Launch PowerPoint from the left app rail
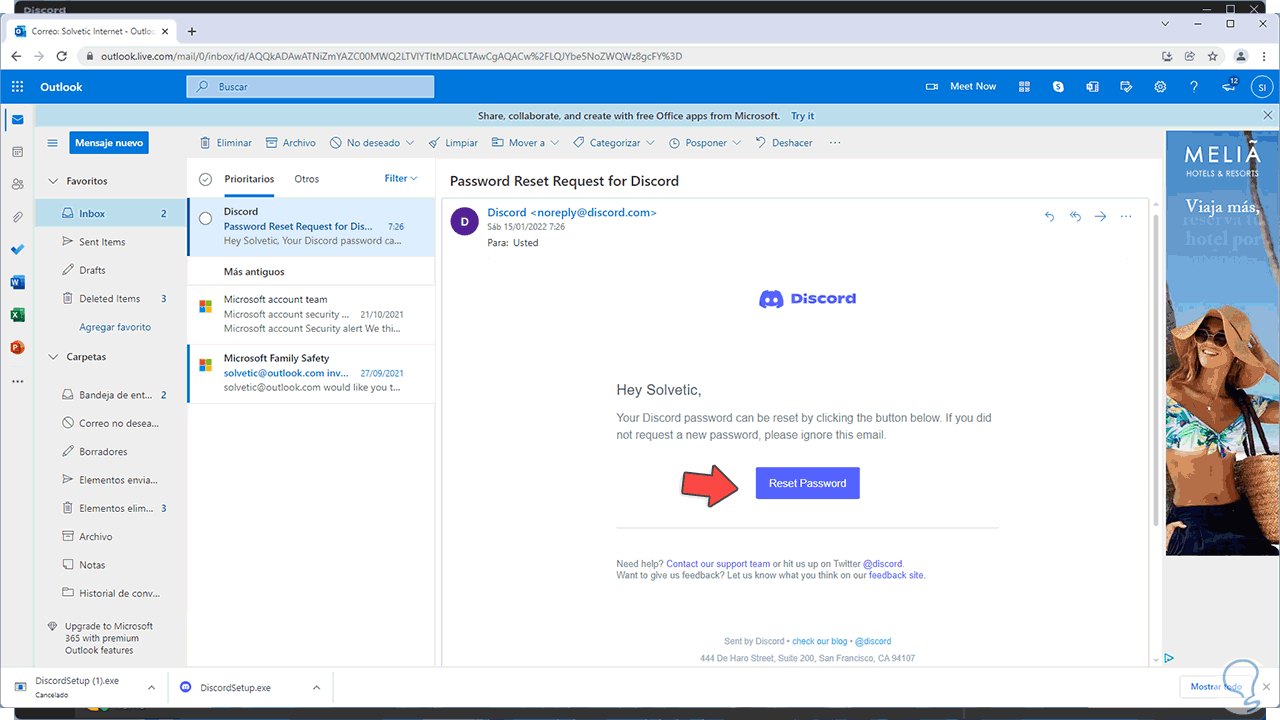The image size is (1280, 720). [x=17, y=348]
